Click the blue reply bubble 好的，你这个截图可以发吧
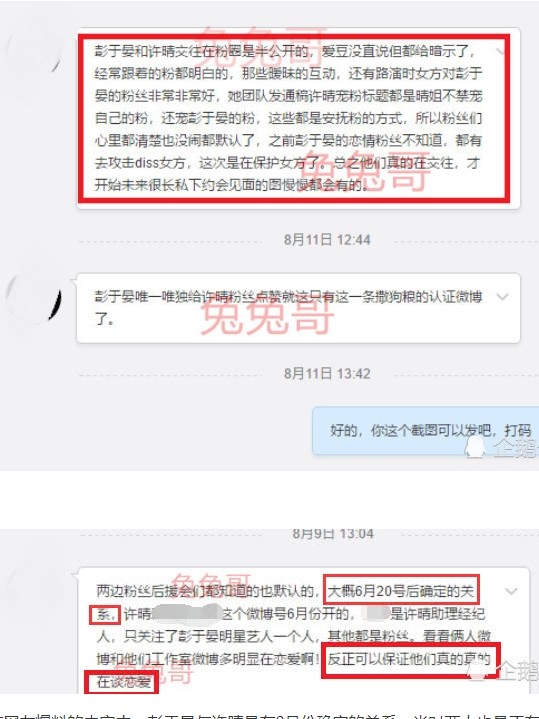The width and height of the screenshot is (539, 719). [x=426, y=431]
